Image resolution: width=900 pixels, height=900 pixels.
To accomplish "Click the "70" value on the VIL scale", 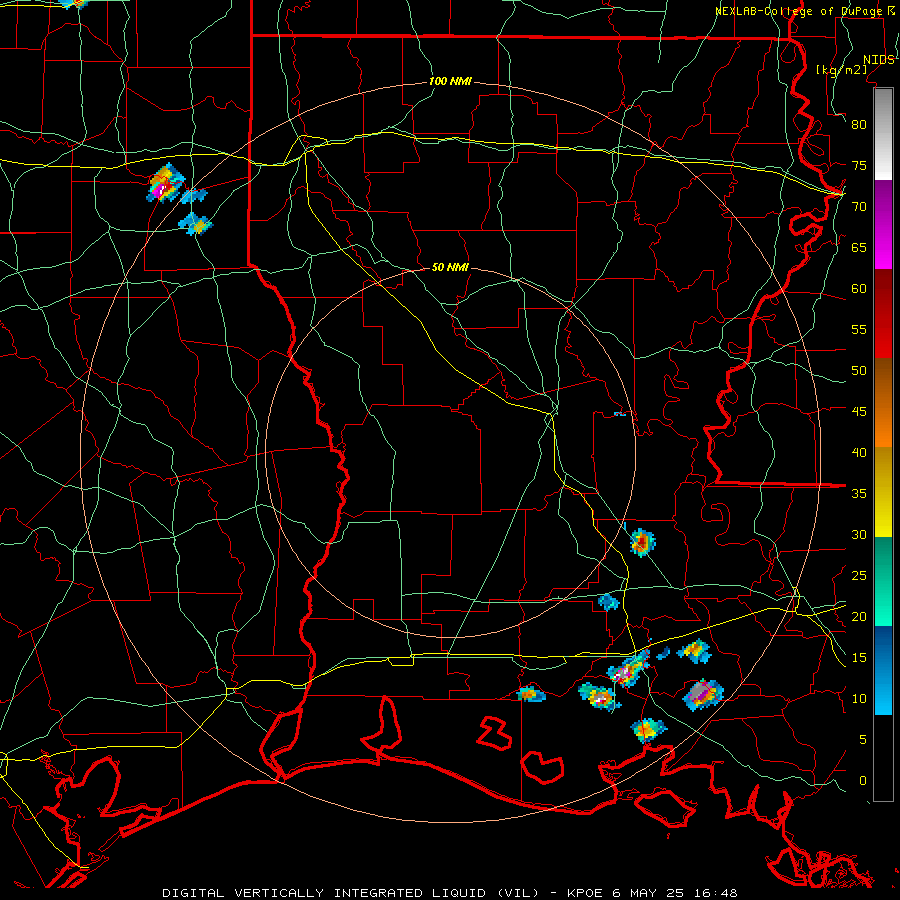I will [x=859, y=207].
